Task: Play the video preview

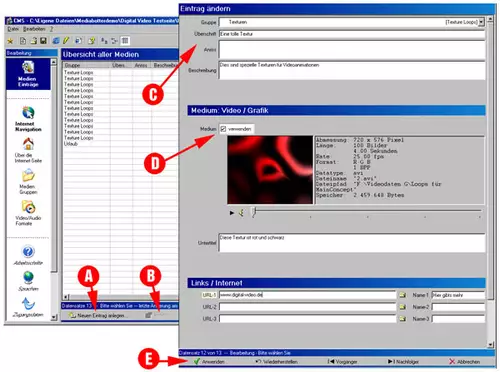Action: pyautogui.click(x=232, y=212)
